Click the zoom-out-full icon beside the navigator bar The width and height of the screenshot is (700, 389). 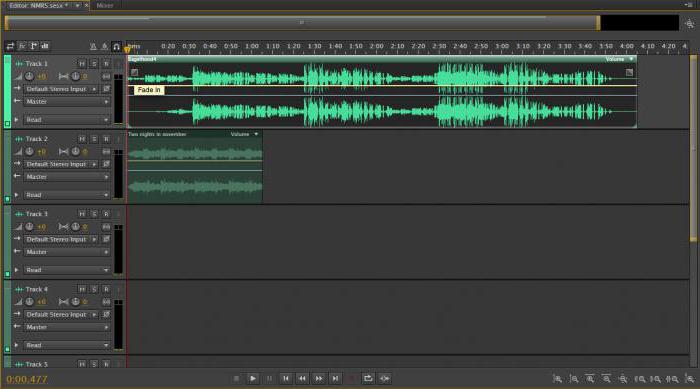tap(689, 23)
